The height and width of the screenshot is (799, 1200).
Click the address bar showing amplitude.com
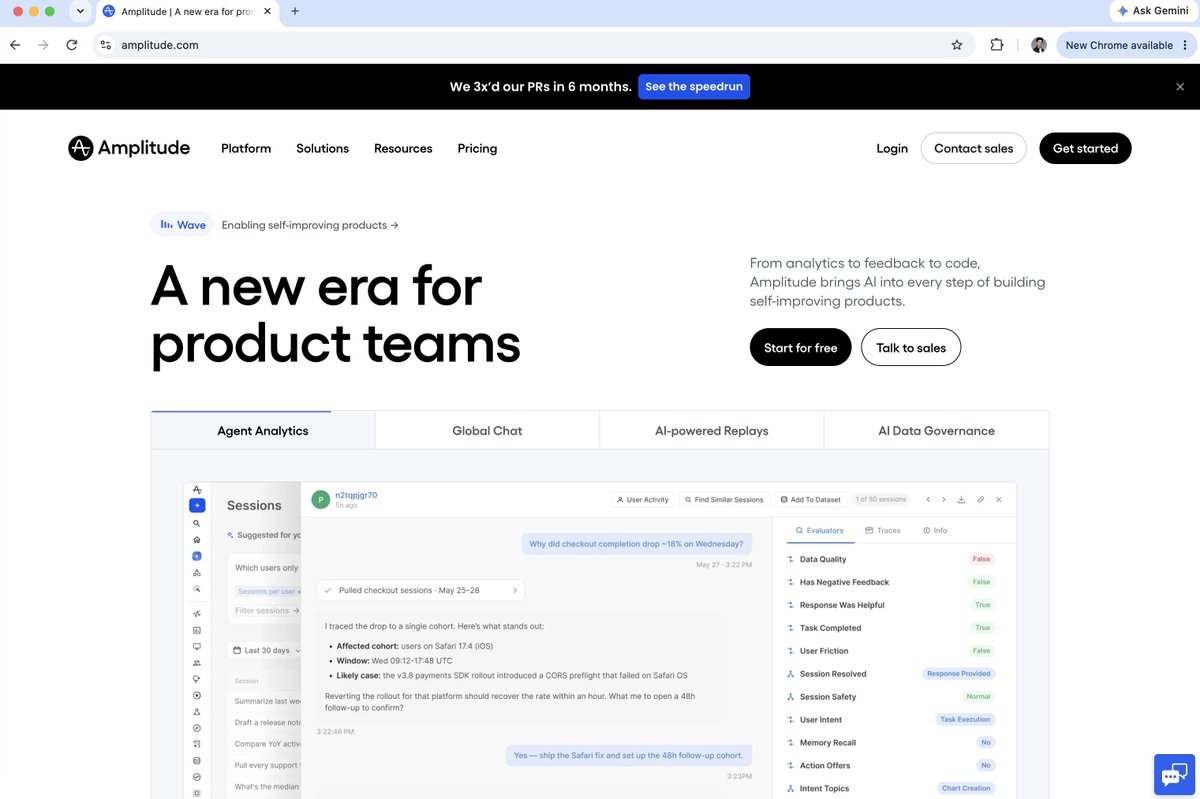pyautogui.click(x=532, y=45)
